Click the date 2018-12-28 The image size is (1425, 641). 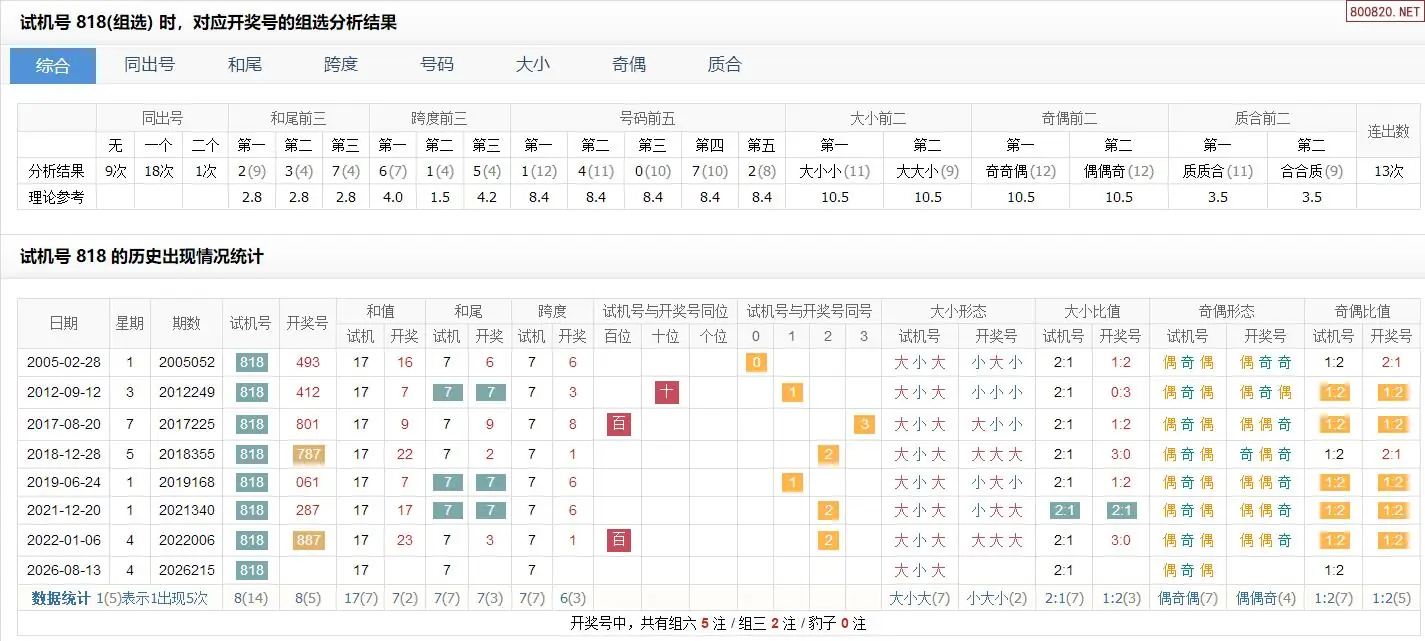point(64,455)
